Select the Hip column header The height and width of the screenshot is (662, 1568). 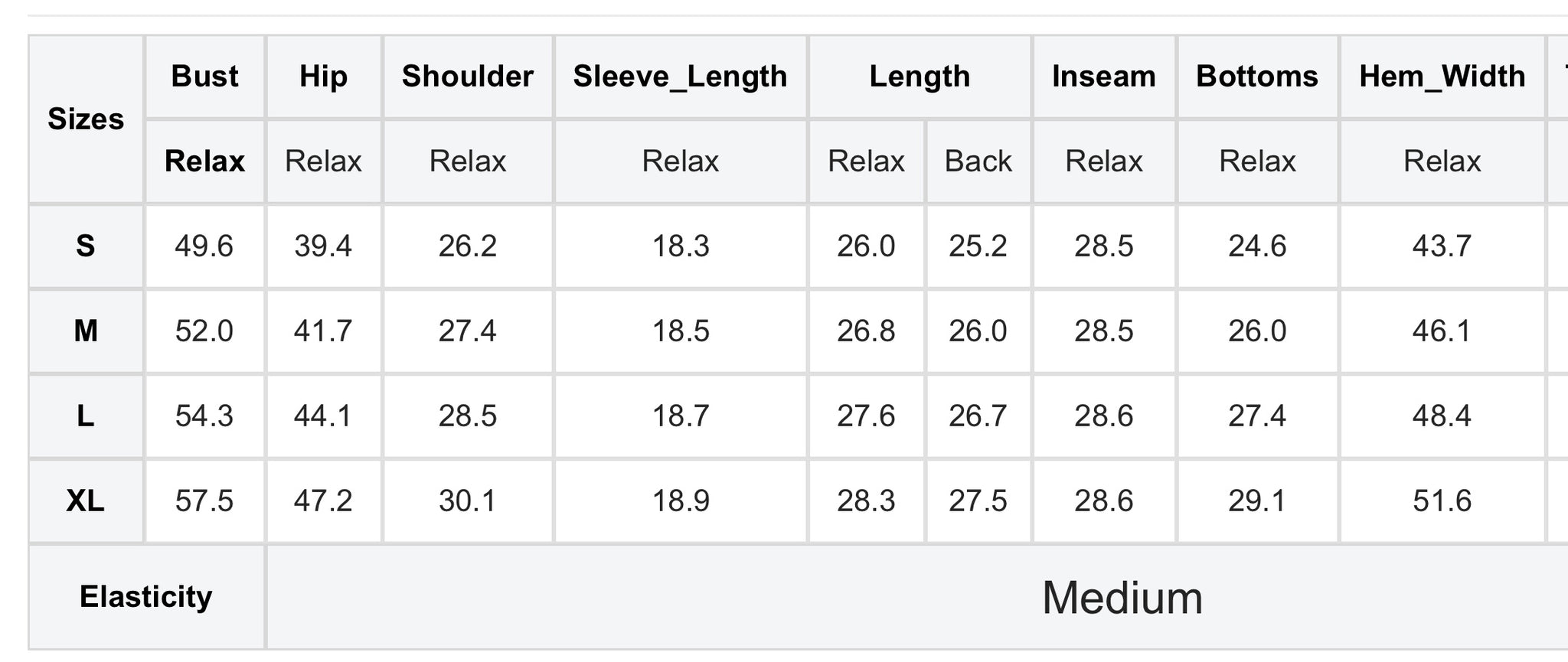[323, 77]
